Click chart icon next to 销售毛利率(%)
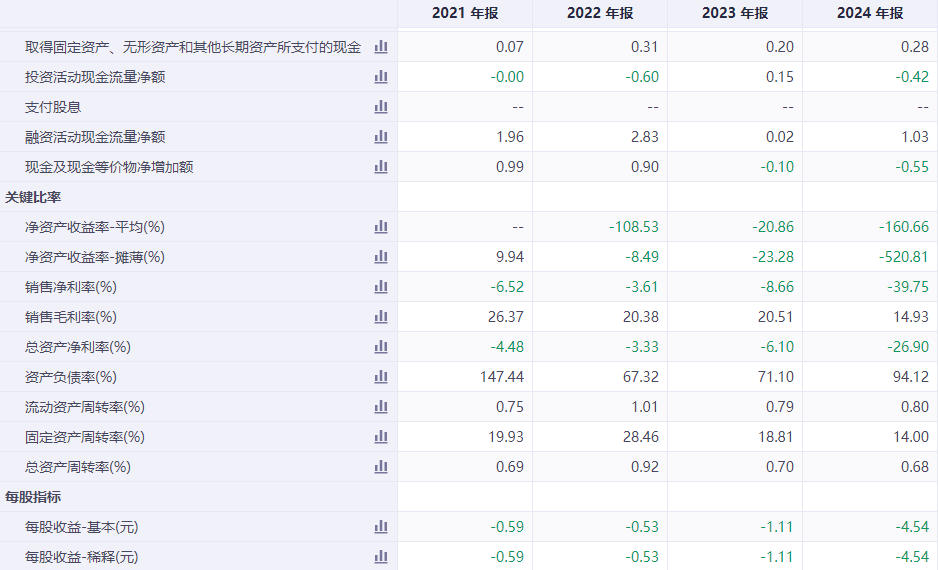This screenshot has height=570, width=938. click(380, 317)
